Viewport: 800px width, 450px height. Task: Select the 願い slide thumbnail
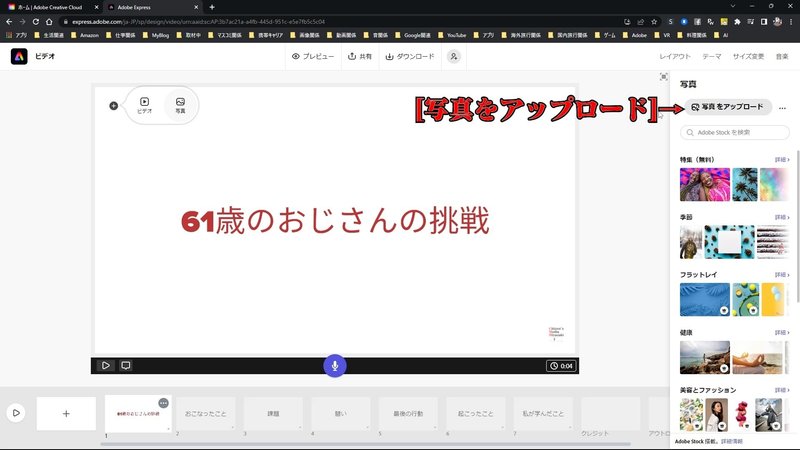tap(340, 414)
